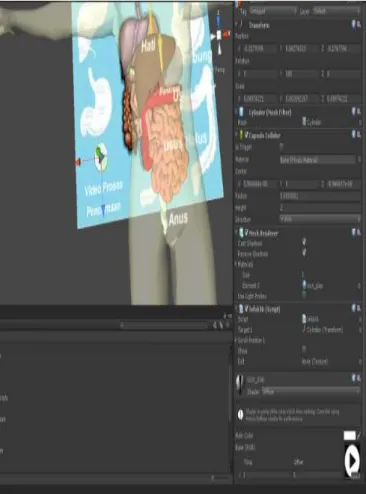Image resolution: width=366 pixels, height=494 pixels.
Task: Collapse the script component foldout
Action: click(x=237, y=308)
